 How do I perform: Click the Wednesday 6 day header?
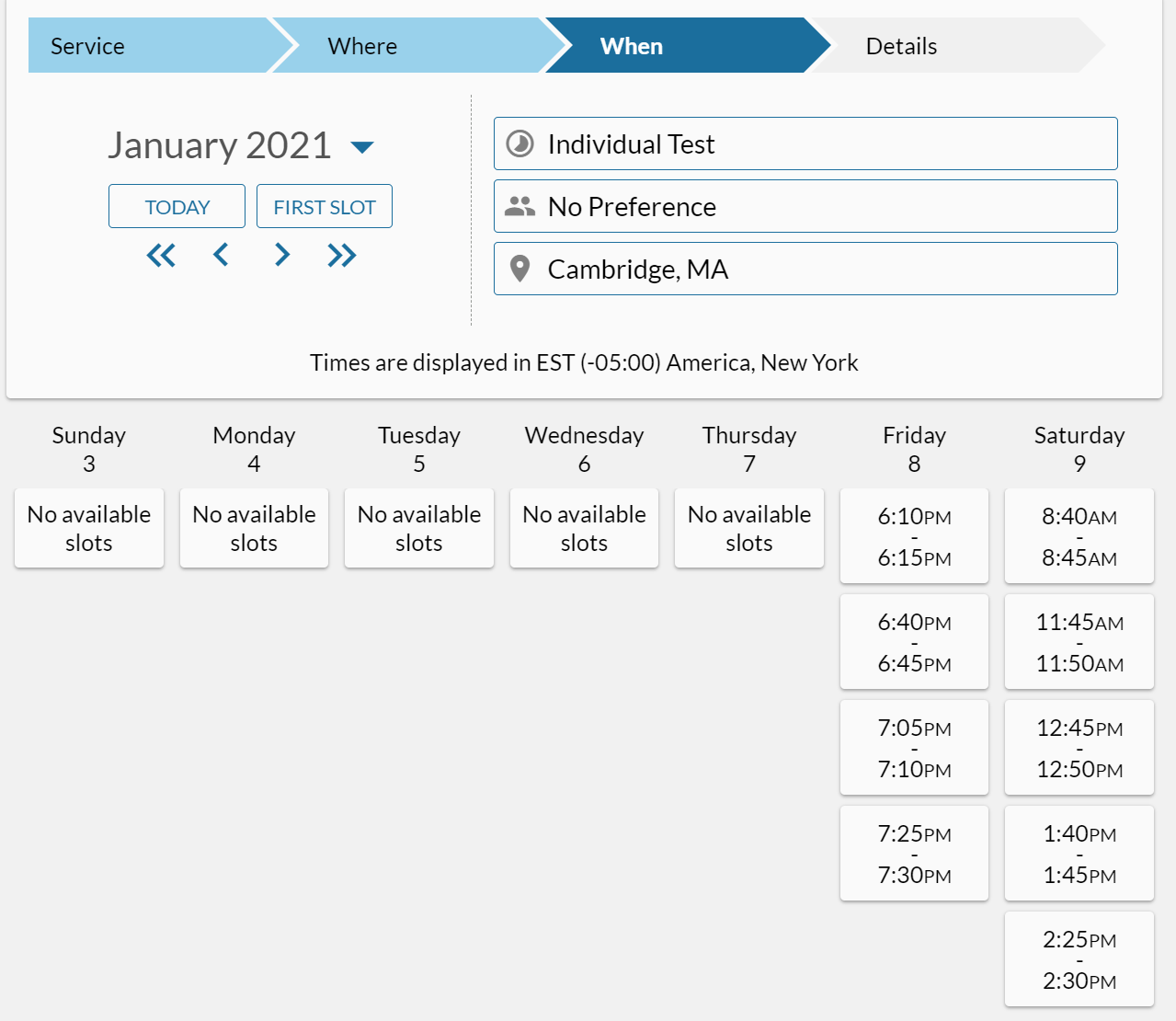click(584, 449)
